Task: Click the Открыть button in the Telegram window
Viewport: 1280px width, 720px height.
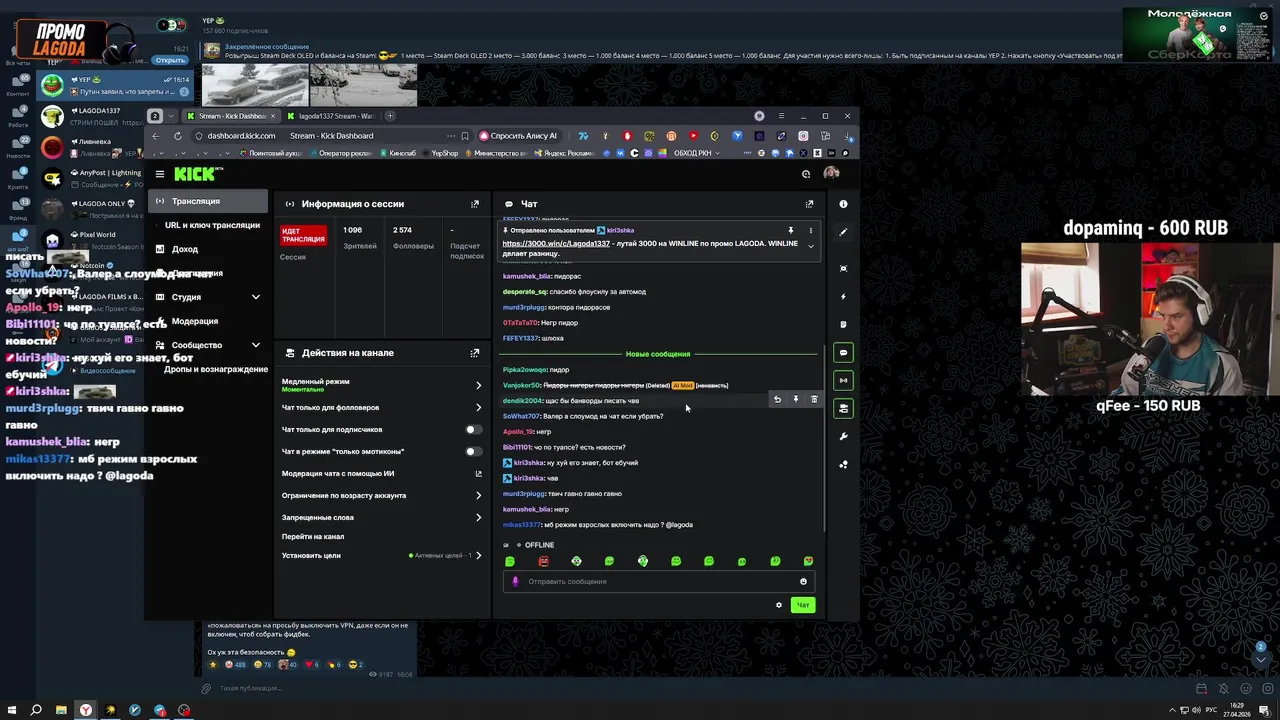Action: (x=170, y=60)
